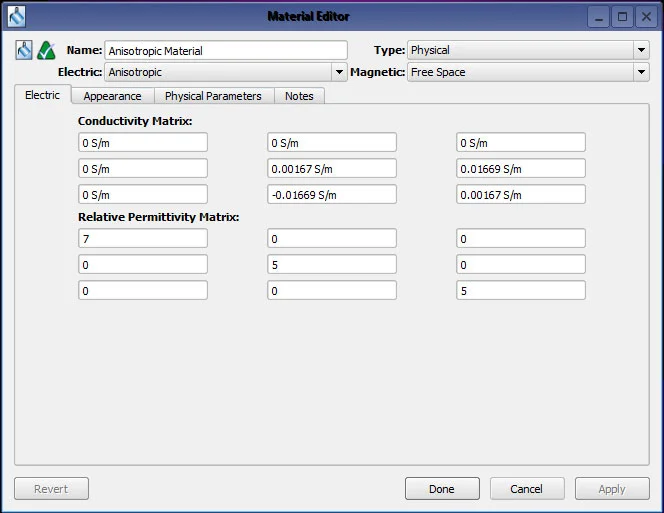Click permittivity row 1 column 2 field
This screenshot has height=513, width=664.
click(x=332, y=238)
